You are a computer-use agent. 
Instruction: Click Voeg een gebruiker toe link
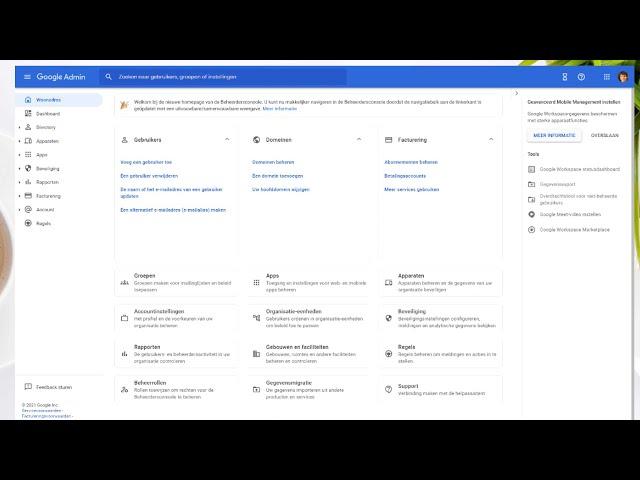tap(146, 162)
